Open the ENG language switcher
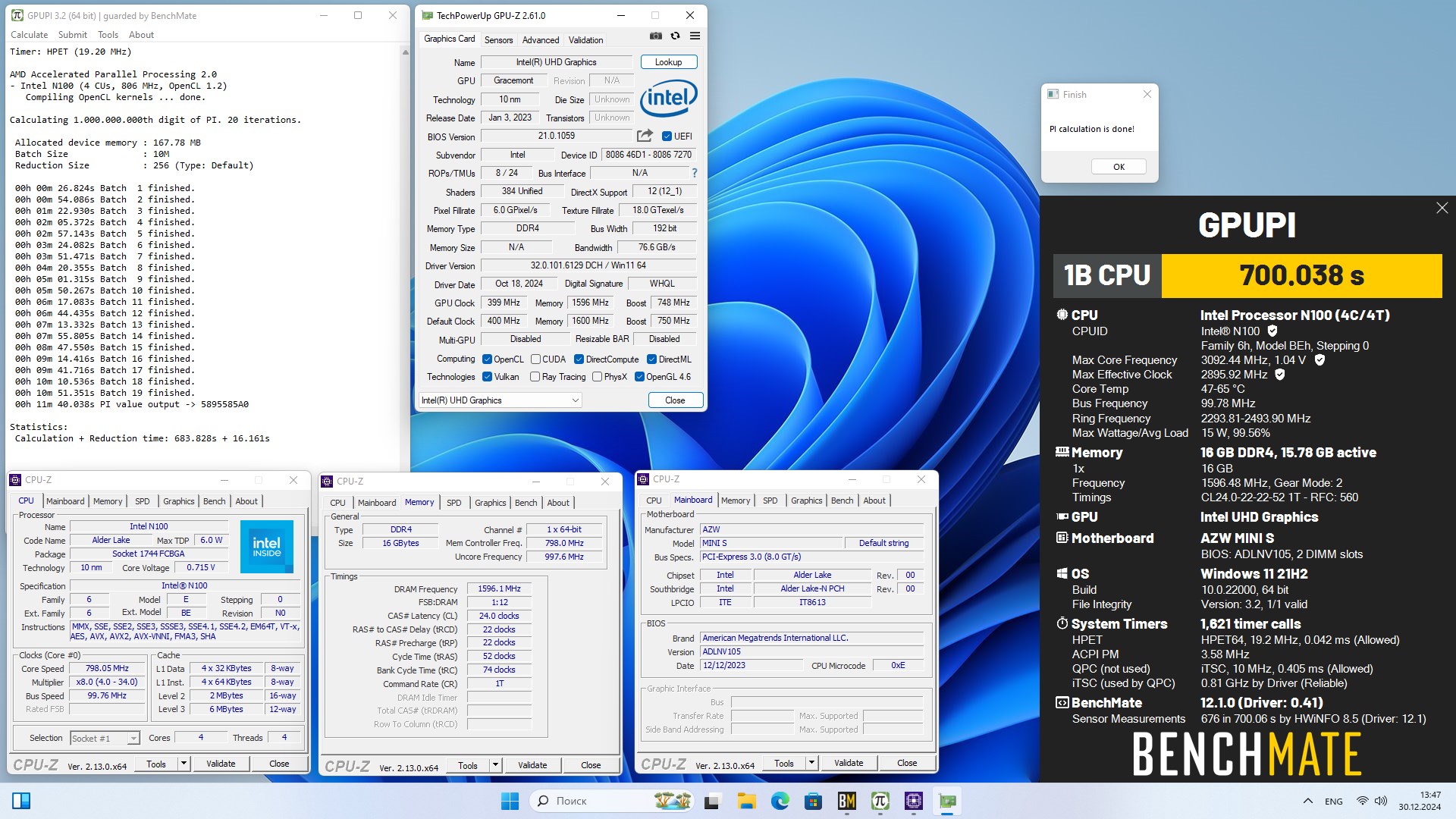The image size is (1456, 819). click(1334, 801)
